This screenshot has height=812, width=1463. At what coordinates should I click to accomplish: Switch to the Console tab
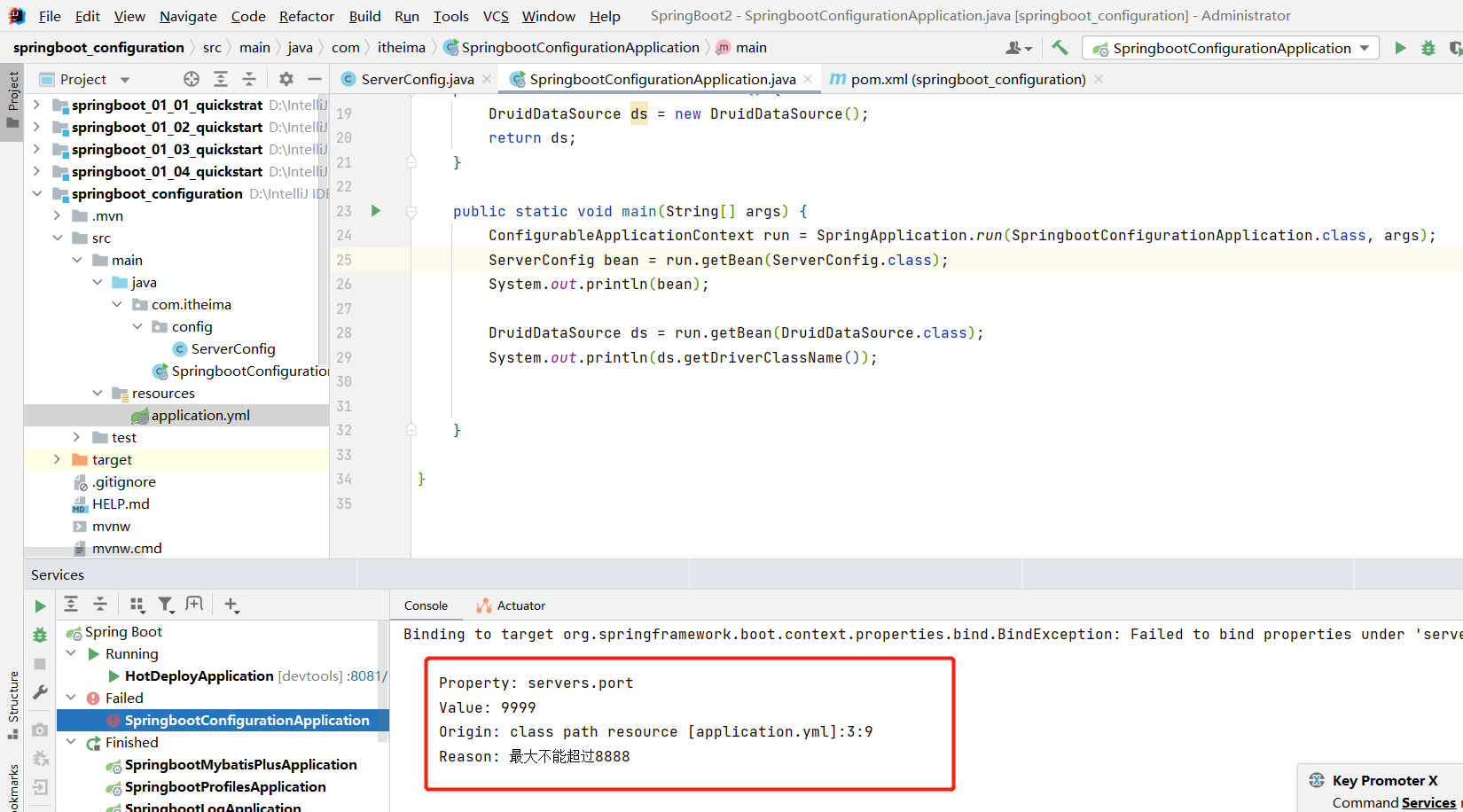(426, 605)
